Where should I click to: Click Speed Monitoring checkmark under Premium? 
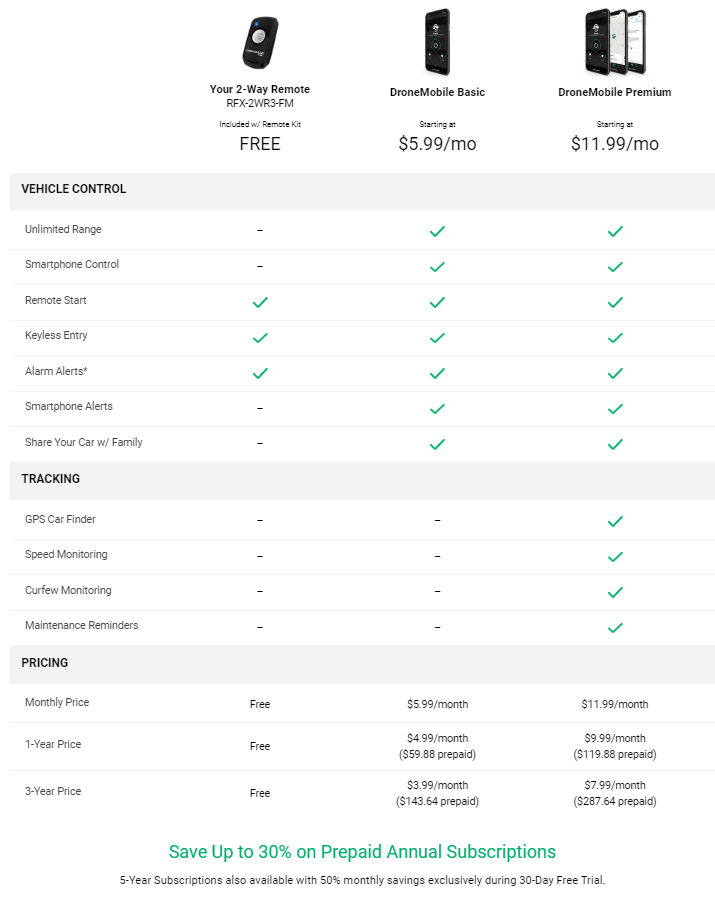(x=615, y=557)
